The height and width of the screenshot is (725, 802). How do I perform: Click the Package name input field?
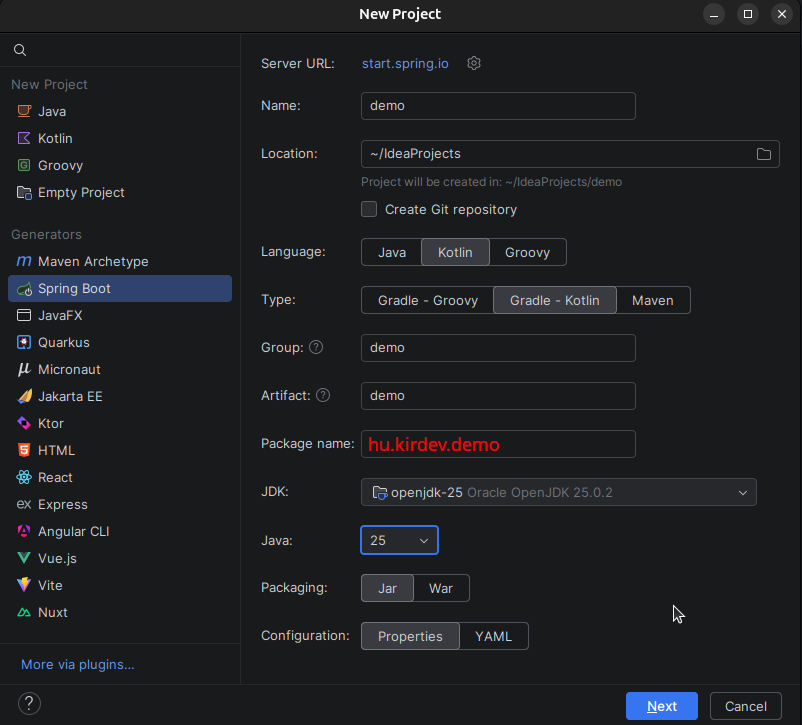click(498, 444)
